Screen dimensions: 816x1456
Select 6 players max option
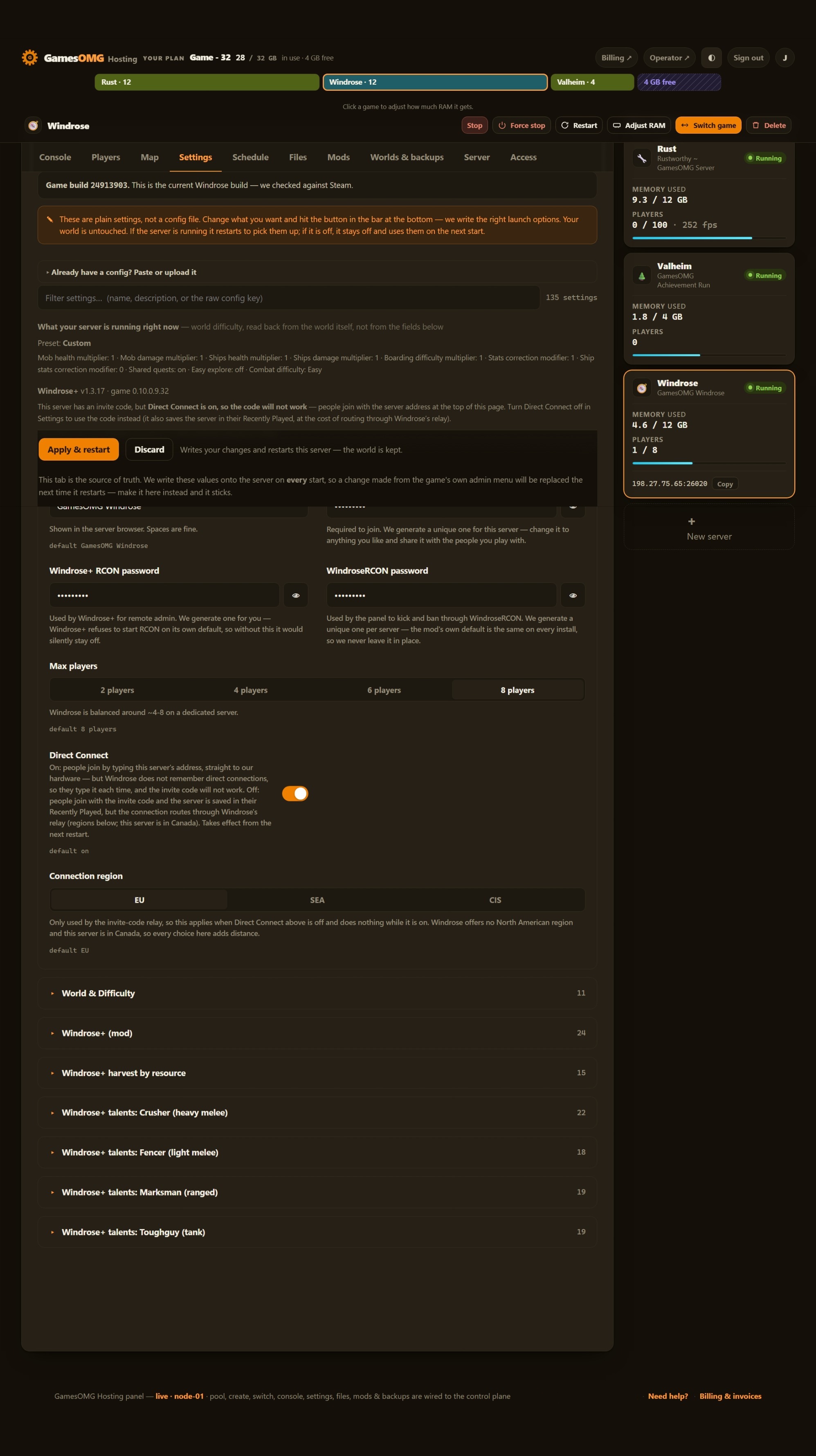pos(384,690)
